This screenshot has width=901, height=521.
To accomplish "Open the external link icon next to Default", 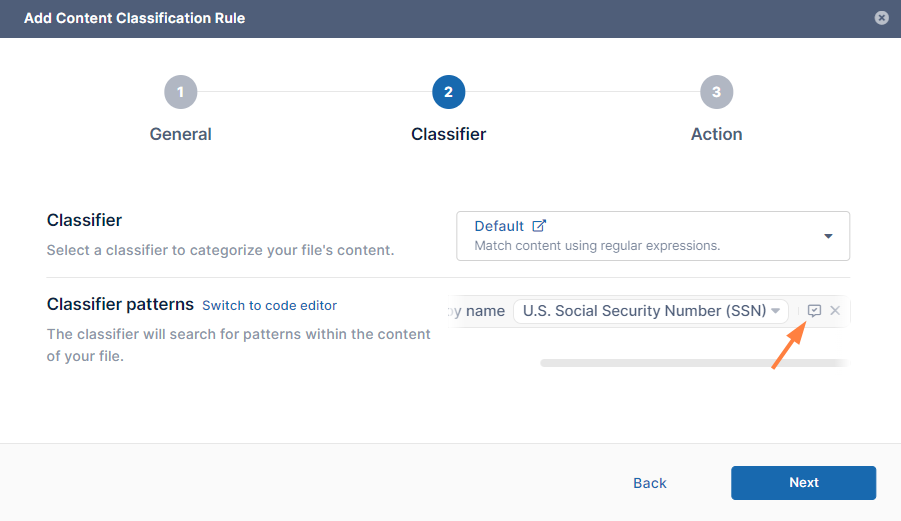I will point(540,226).
